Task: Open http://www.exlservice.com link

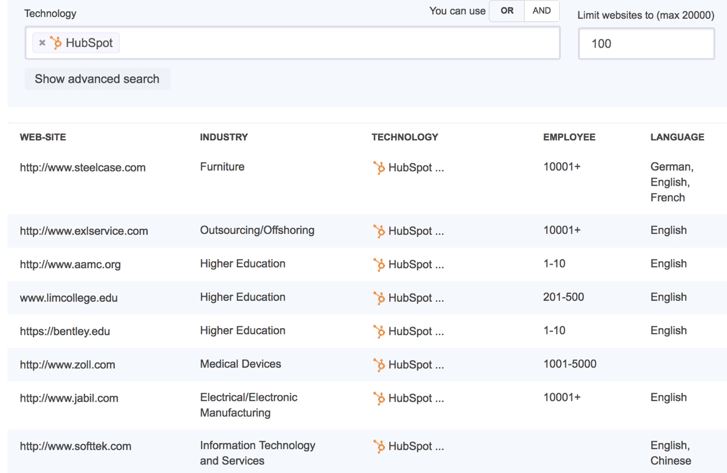Action: 84,231
